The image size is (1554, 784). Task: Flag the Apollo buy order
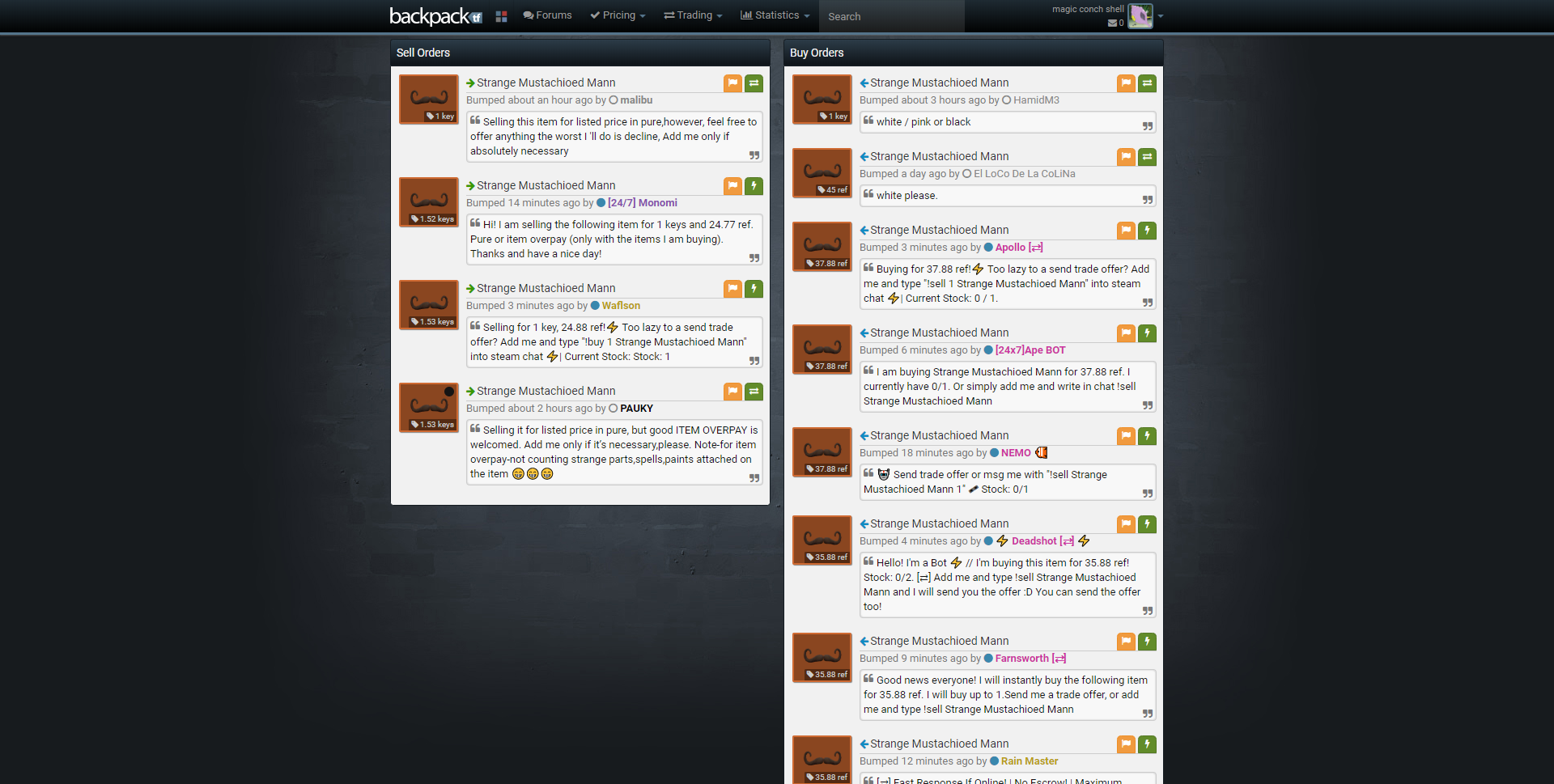tap(1126, 231)
